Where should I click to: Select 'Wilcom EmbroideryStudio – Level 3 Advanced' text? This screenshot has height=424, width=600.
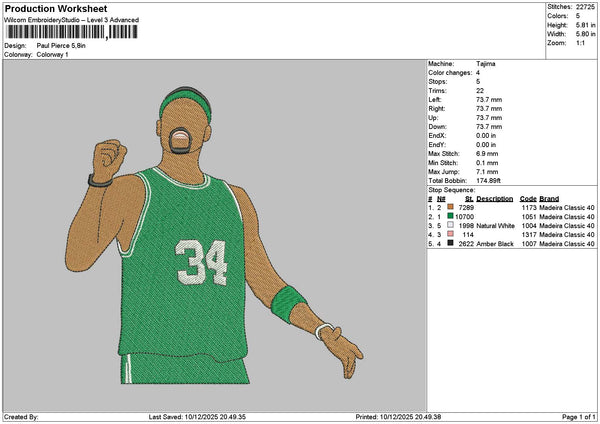[72, 20]
